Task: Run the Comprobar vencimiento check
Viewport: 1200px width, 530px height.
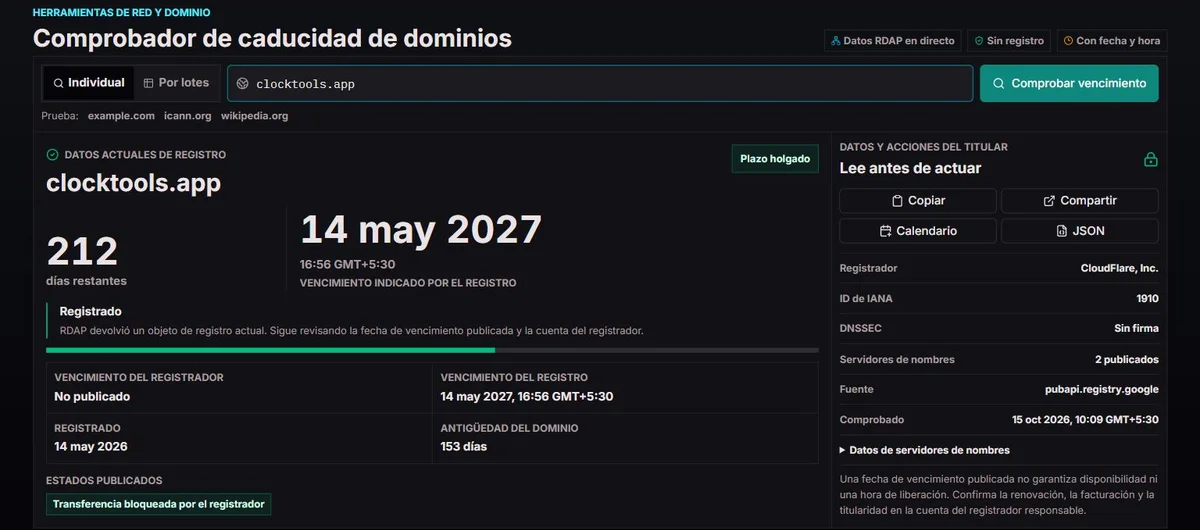Action: [1069, 84]
